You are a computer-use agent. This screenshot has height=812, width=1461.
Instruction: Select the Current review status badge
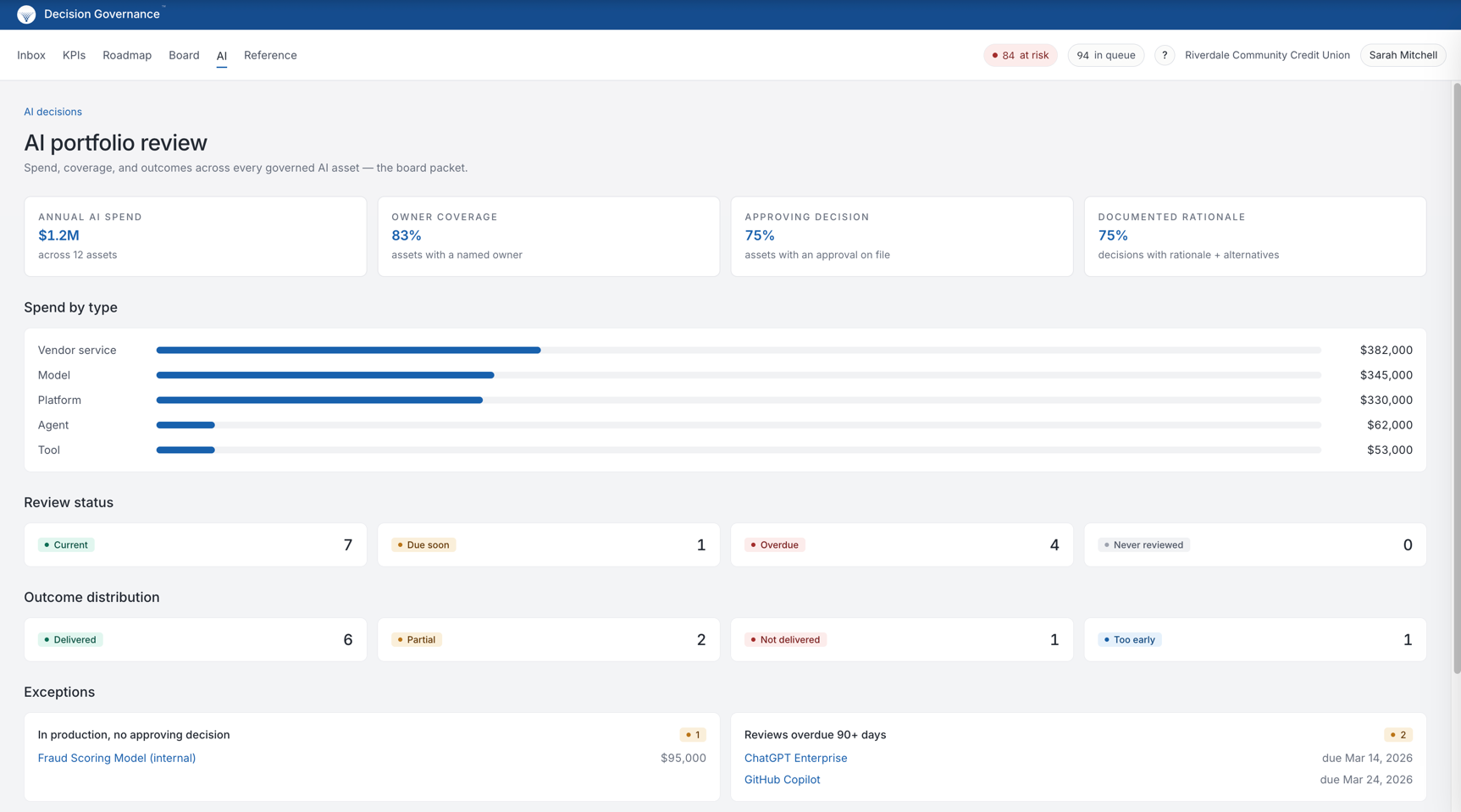click(x=66, y=544)
